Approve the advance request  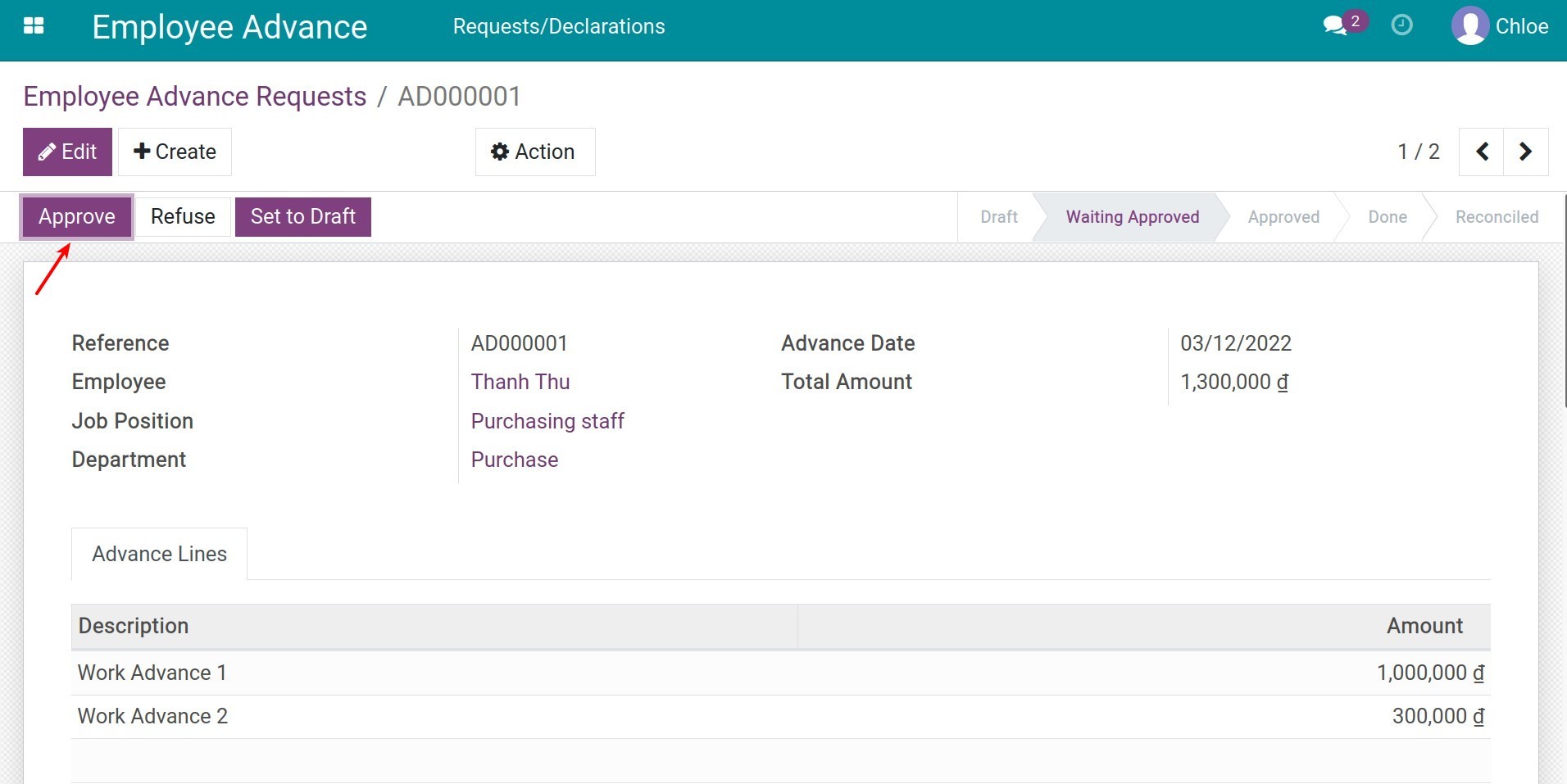pos(77,217)
